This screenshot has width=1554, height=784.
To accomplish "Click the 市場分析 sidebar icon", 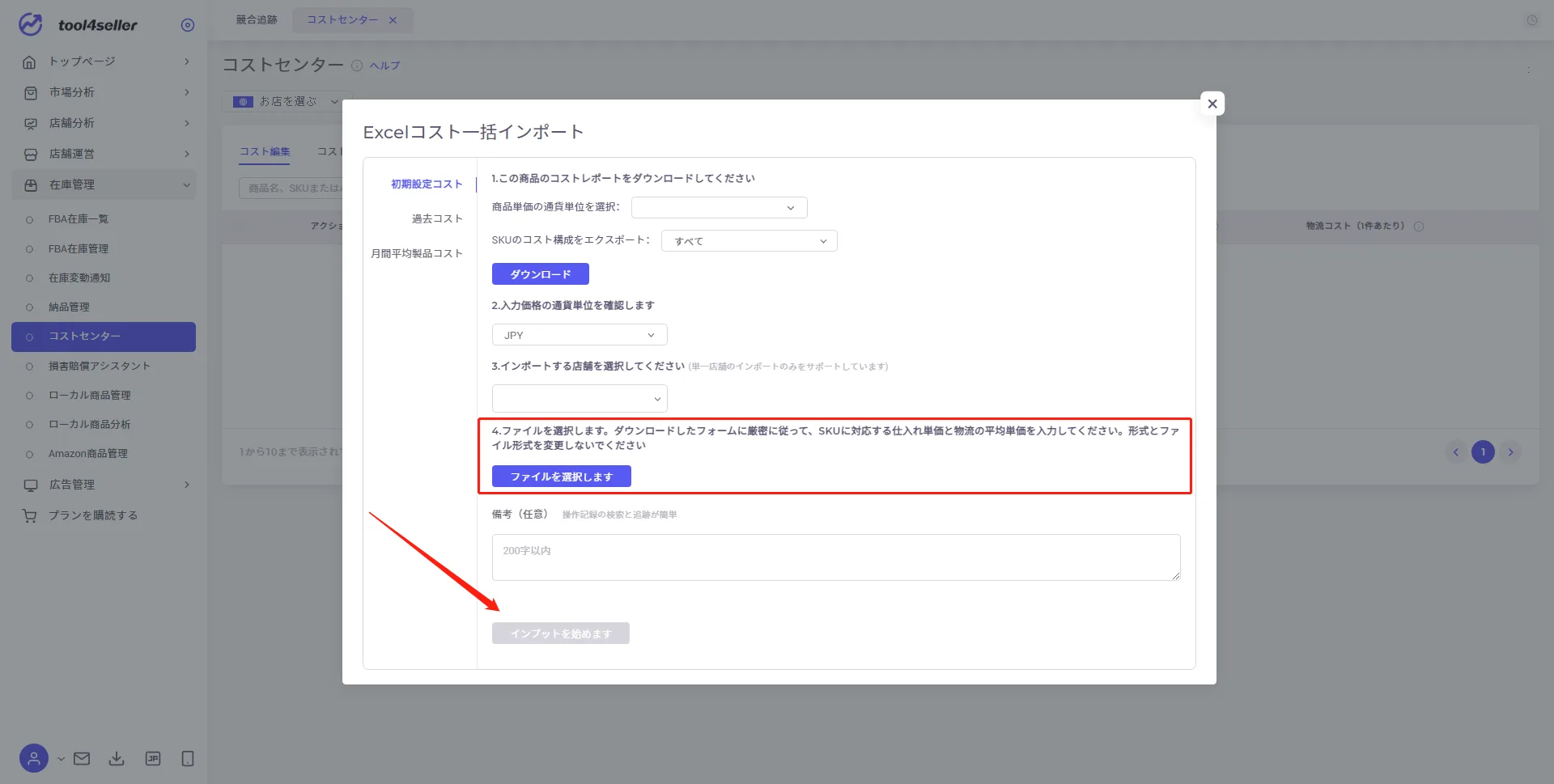I will [30, 93].
